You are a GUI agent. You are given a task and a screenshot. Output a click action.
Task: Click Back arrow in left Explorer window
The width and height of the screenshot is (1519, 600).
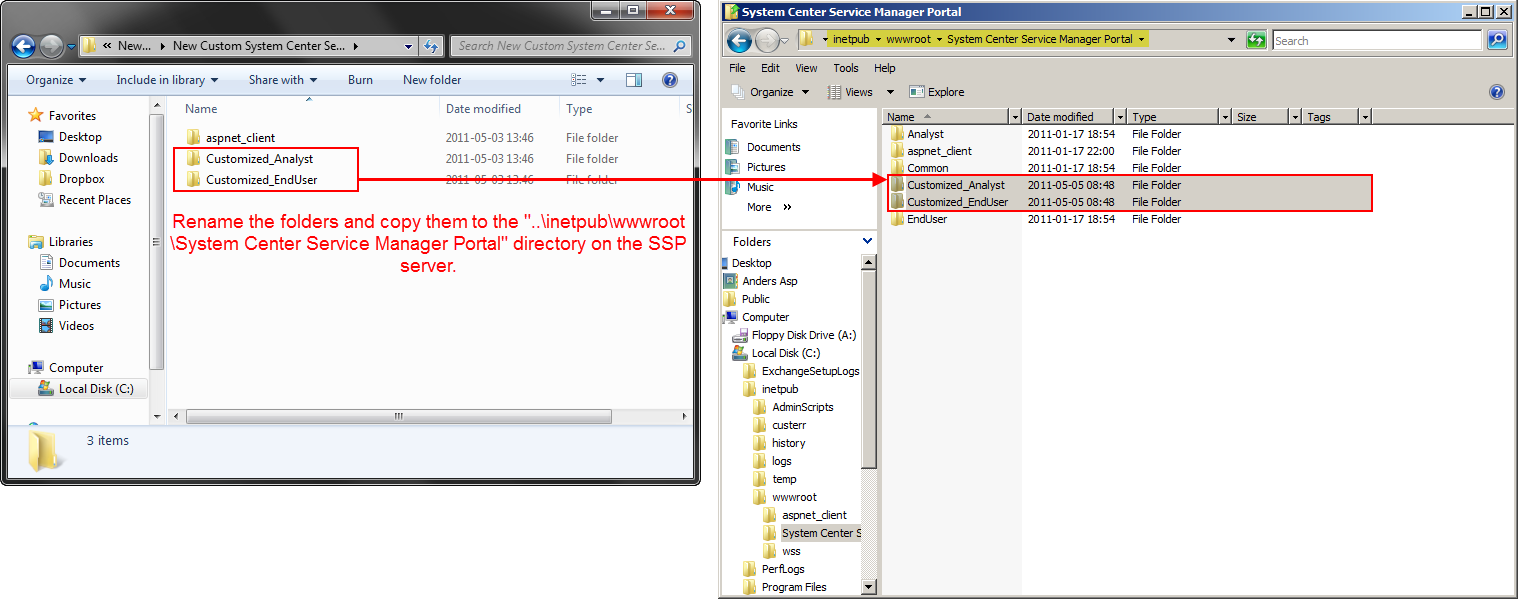[24, 46]
